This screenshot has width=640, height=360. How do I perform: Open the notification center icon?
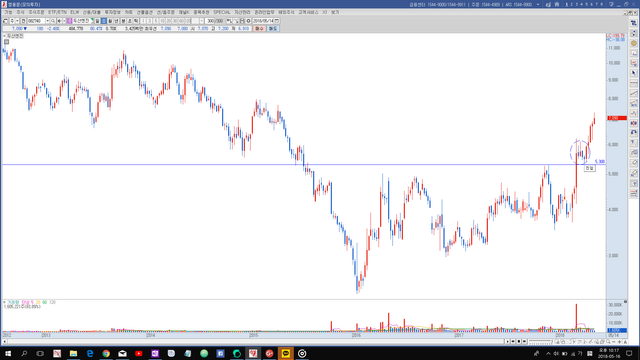(629, 353)
